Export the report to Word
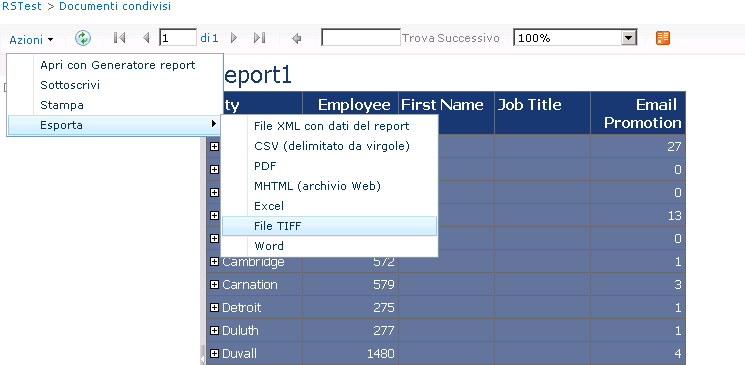This screenshot has width=745, height=365. [269, 246]
